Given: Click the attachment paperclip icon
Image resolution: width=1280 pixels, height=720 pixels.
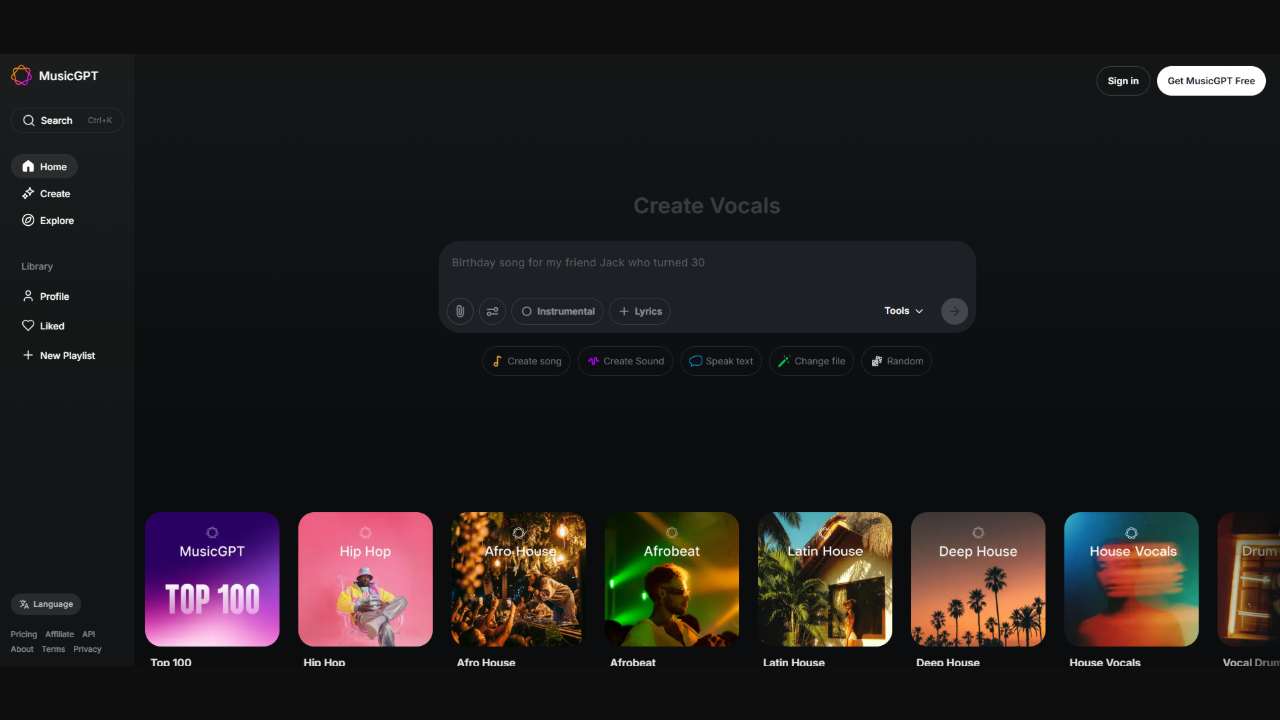Looking at the screenshot, I should point(460,311).
